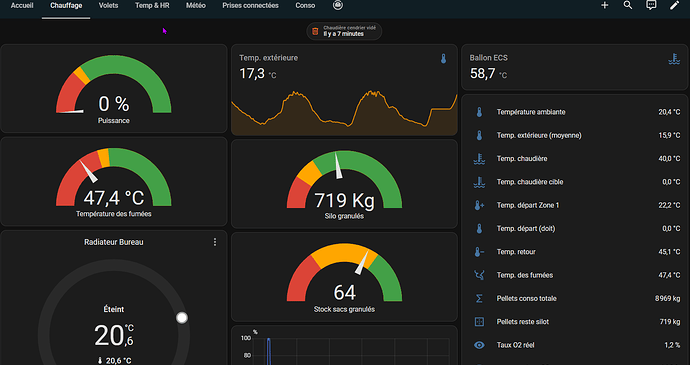Click the Temp. retour thermometer-minus icon
Viewport: 690px width, 365px height.
(479, 252)
